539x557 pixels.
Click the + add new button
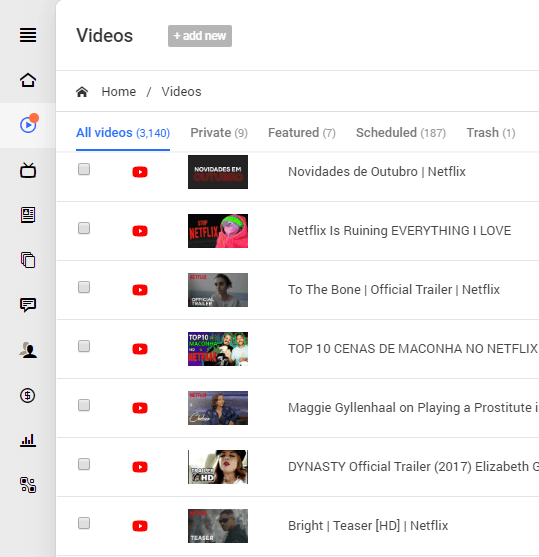(x=200, y=36)
